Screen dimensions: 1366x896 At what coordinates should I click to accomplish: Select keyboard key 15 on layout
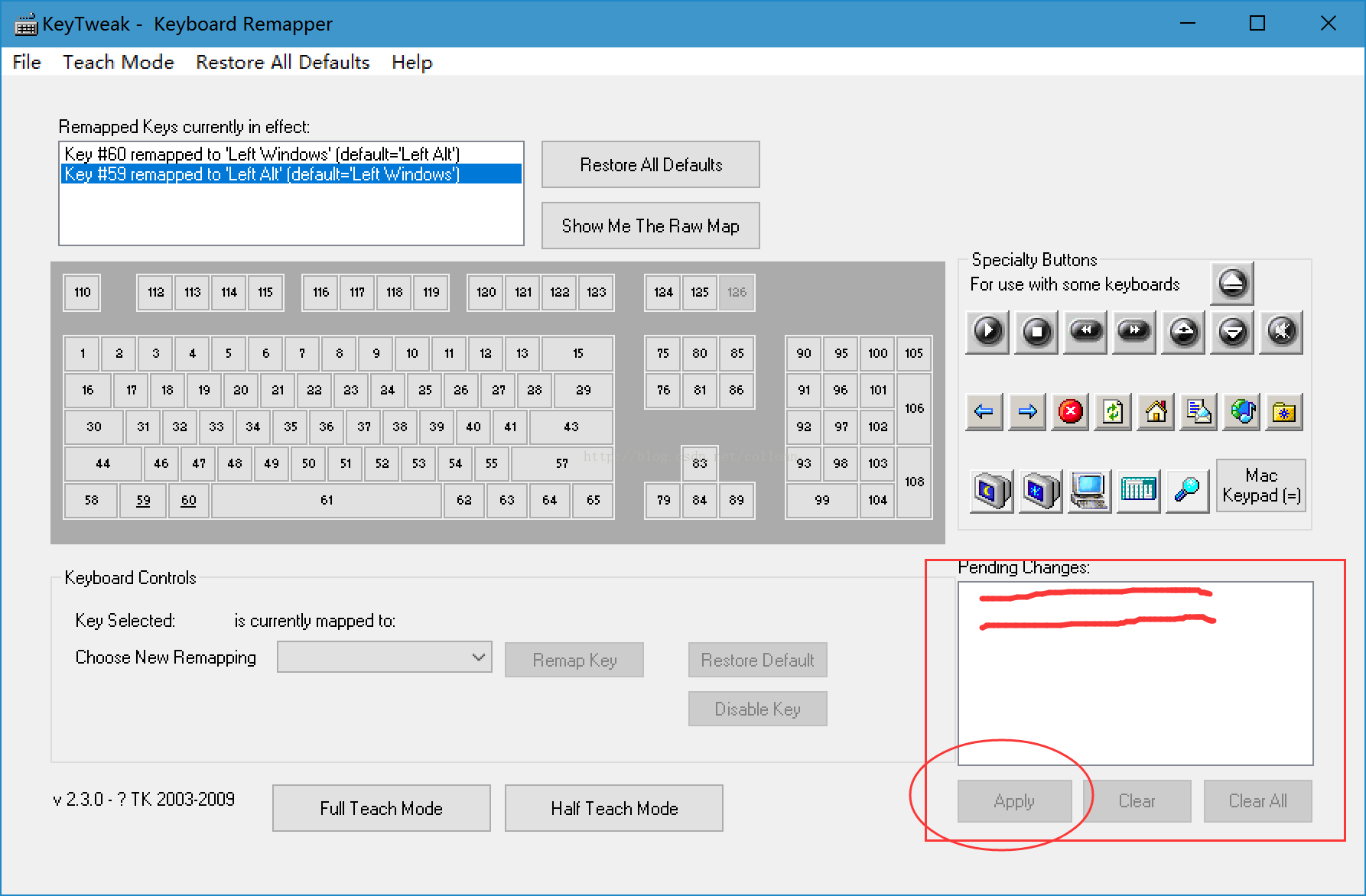[x=577, y=353]
